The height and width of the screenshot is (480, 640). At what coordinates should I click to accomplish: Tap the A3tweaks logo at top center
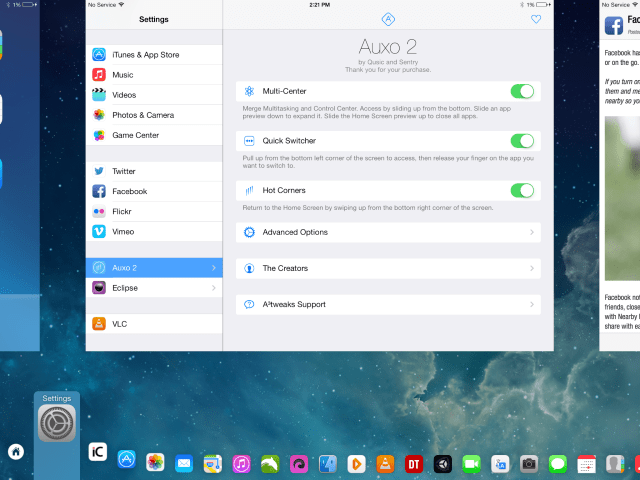387,19
